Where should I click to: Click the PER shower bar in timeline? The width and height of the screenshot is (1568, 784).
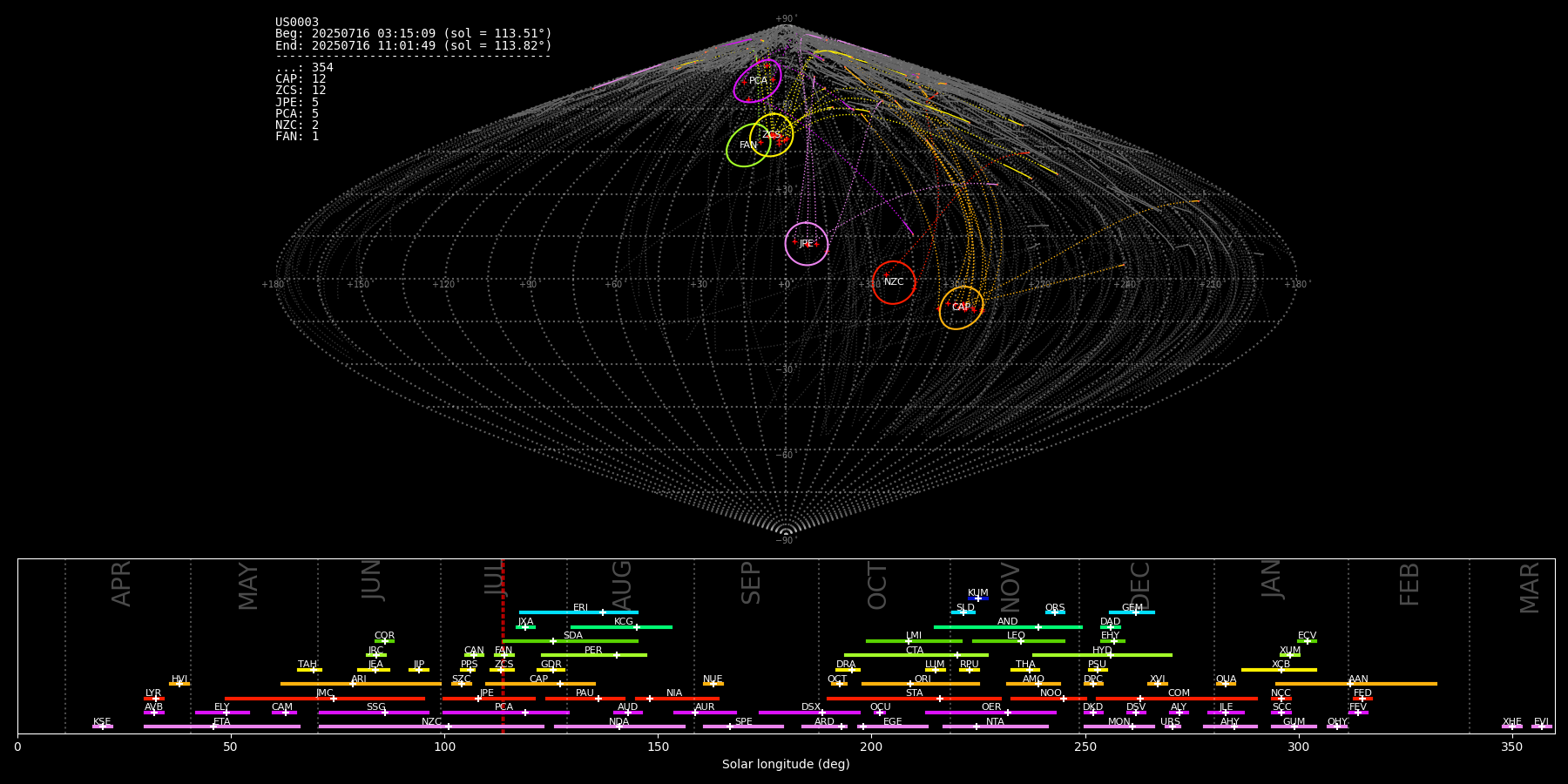point(594,655)
